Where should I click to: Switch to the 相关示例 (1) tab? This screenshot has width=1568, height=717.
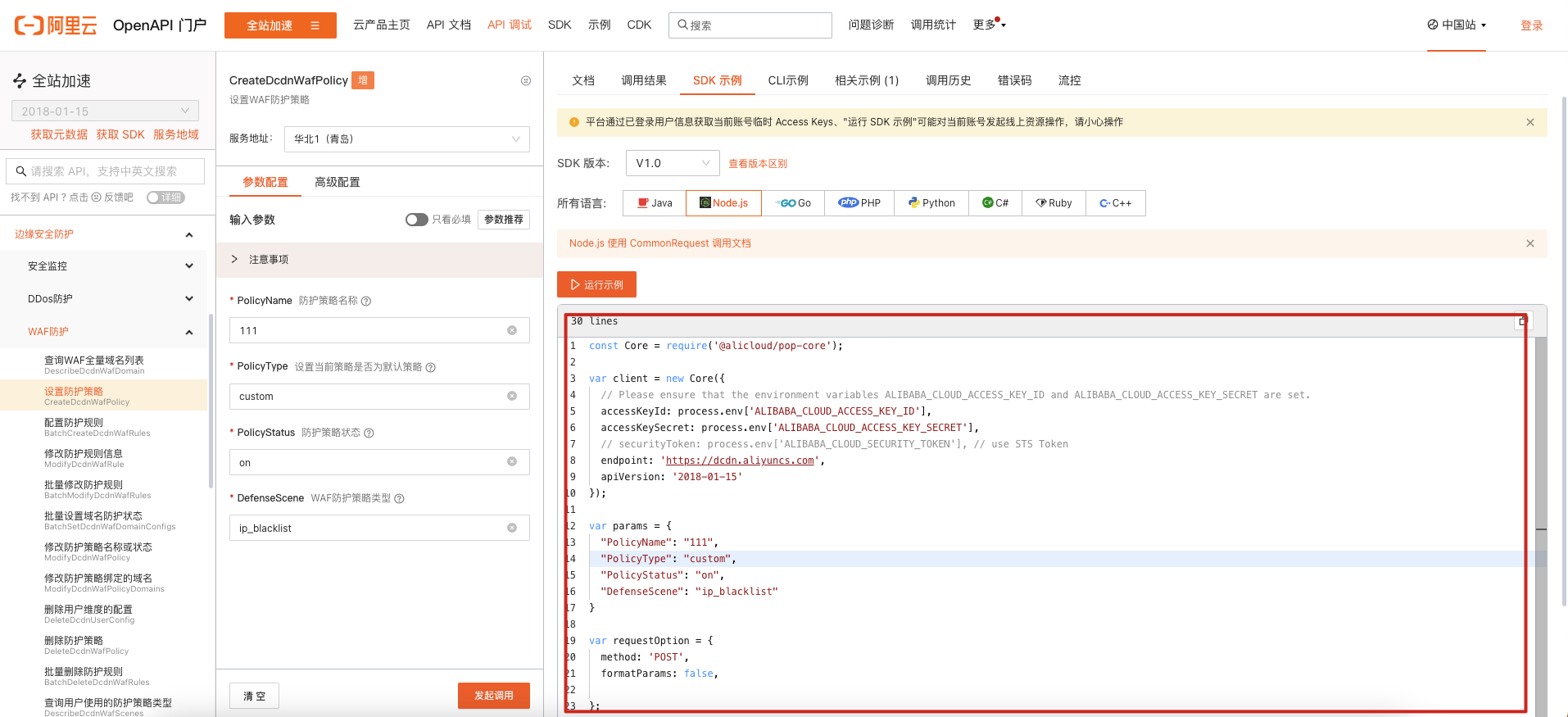[867, 80]
